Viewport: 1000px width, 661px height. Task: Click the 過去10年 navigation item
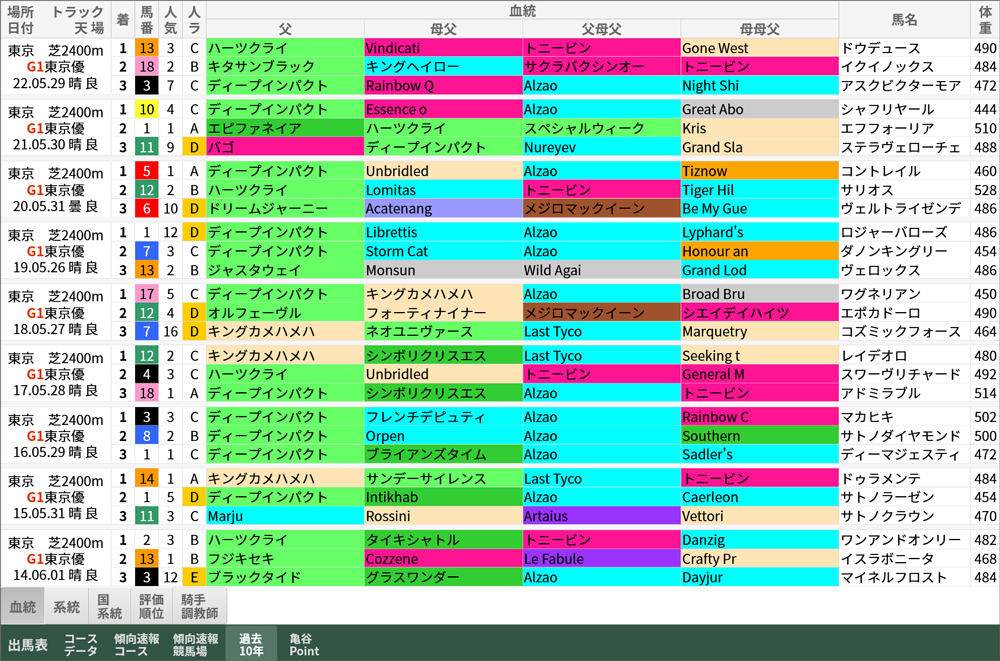(x=252, y=644)
